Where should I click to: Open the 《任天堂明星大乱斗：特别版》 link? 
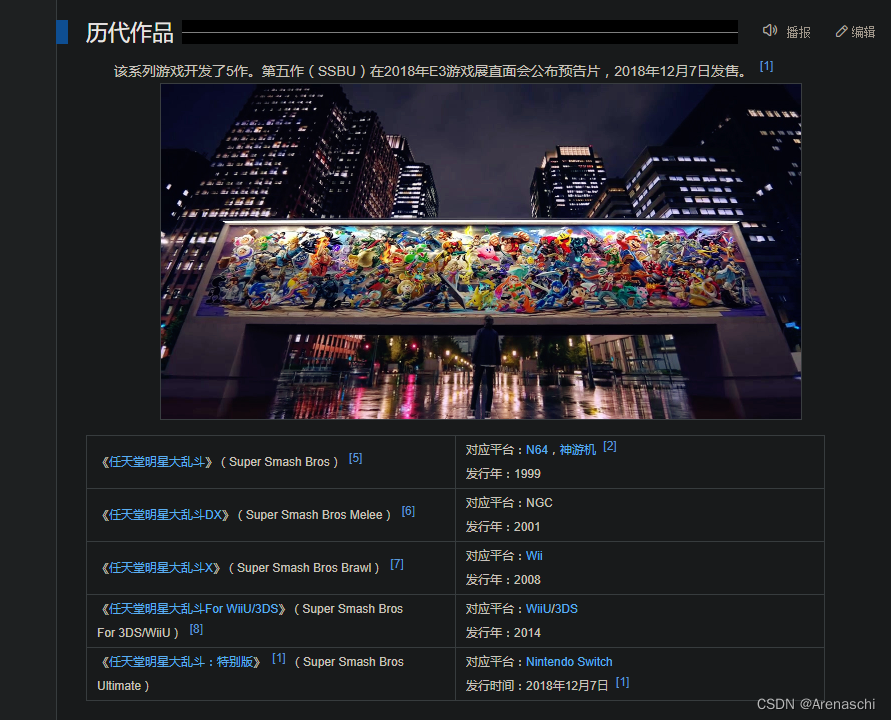(x=181, y=661)
